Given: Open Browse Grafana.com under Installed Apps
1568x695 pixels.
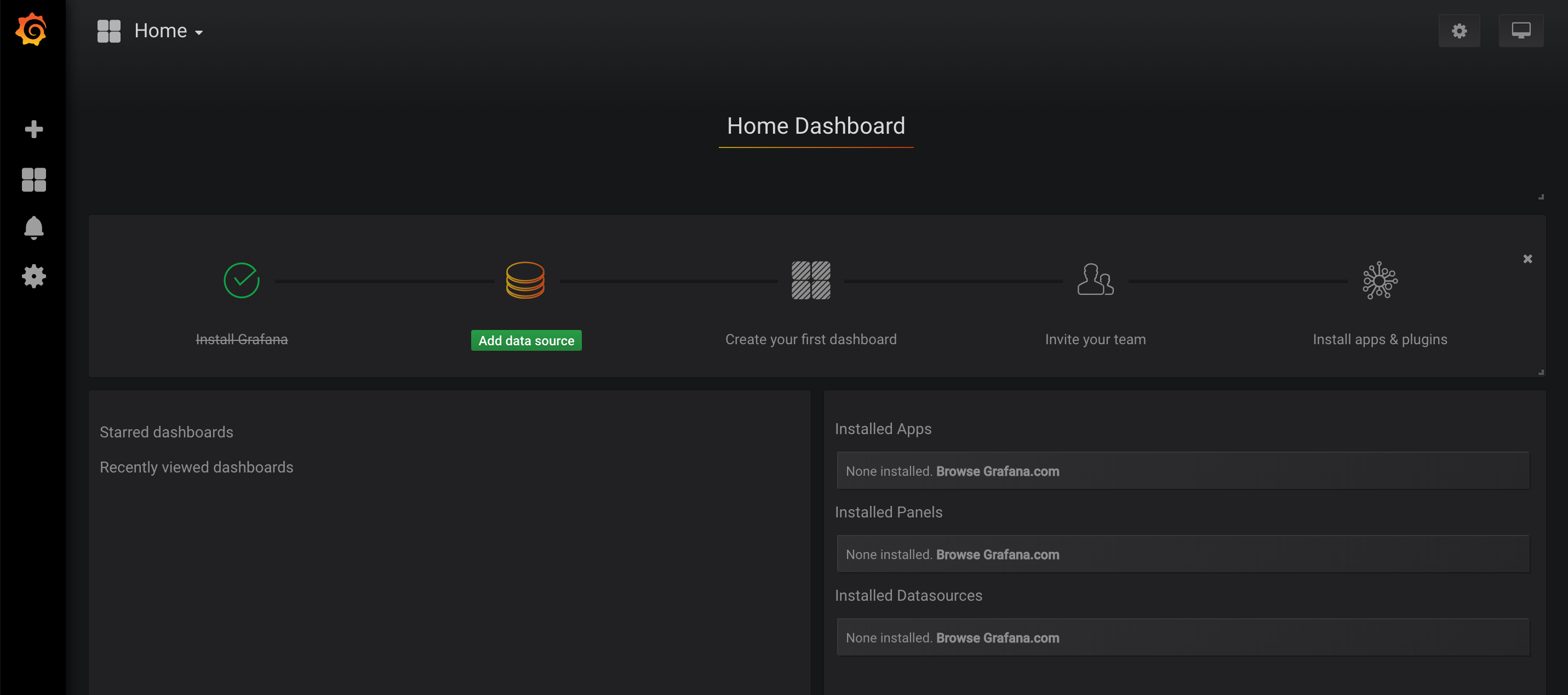Looking at the screenshot, I should click(997, 471).
